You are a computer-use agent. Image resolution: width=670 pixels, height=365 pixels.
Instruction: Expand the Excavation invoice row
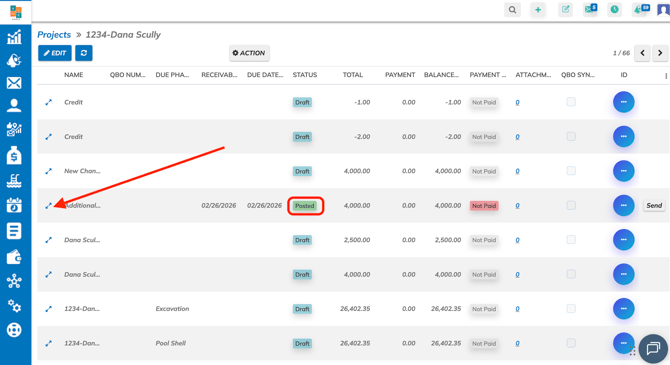click(x=49, y=309)
